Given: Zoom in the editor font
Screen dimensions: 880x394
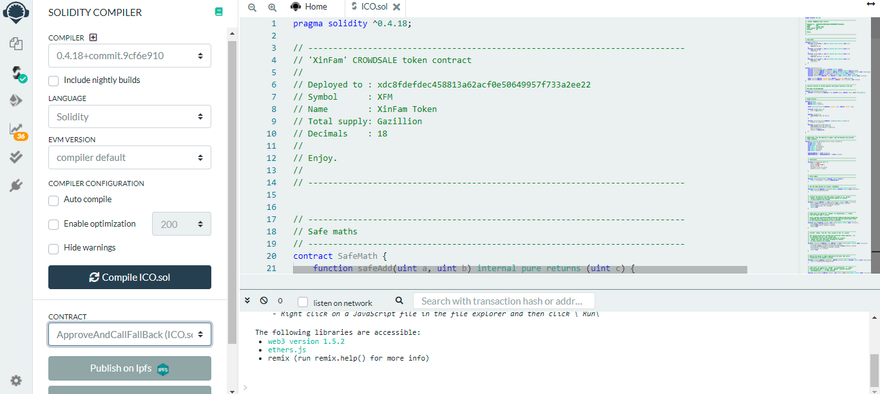Looking at the screenshot, I should (x=272, y=7).
